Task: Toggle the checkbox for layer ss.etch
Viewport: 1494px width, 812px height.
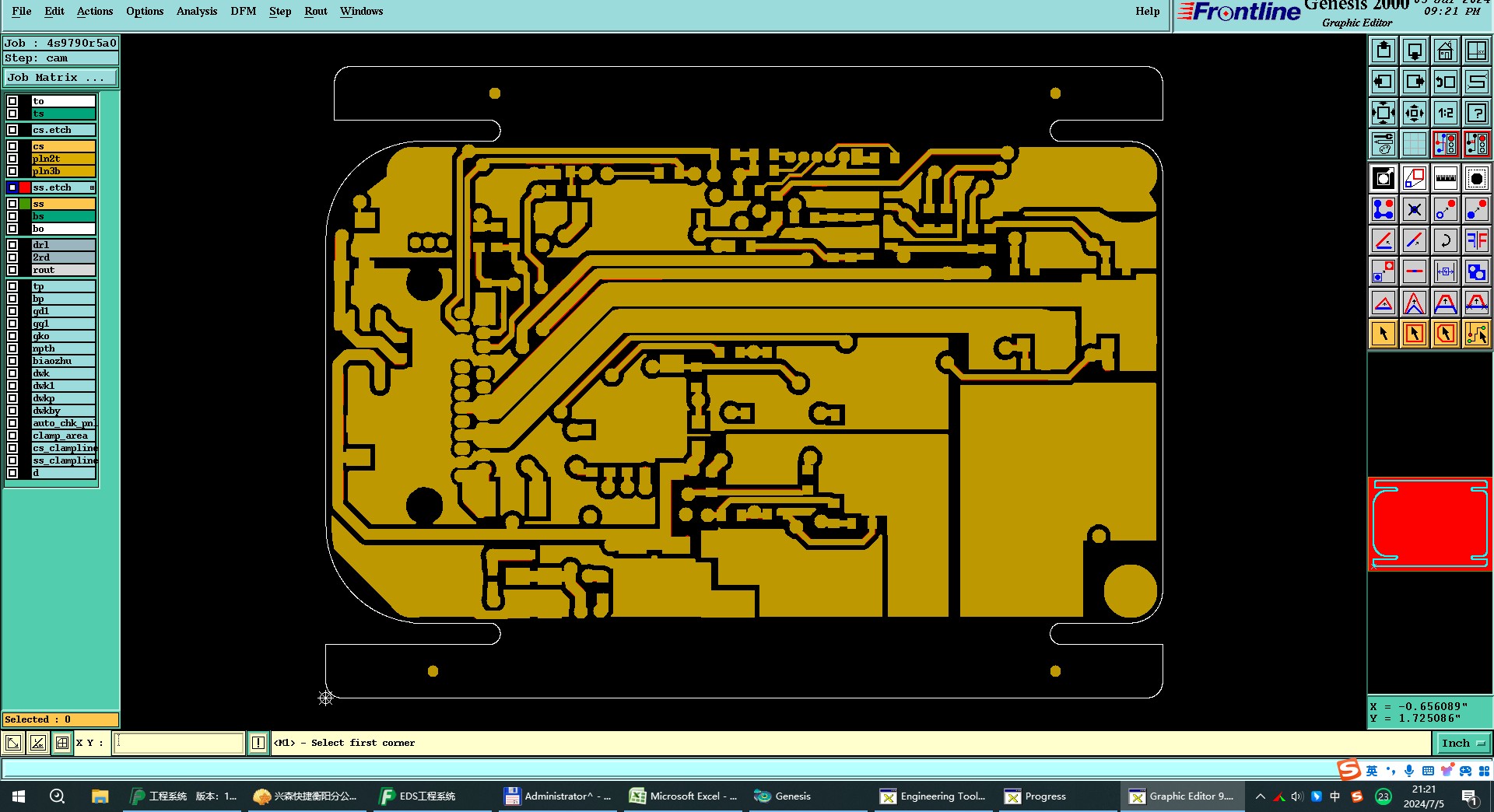Action: (12, 187)
